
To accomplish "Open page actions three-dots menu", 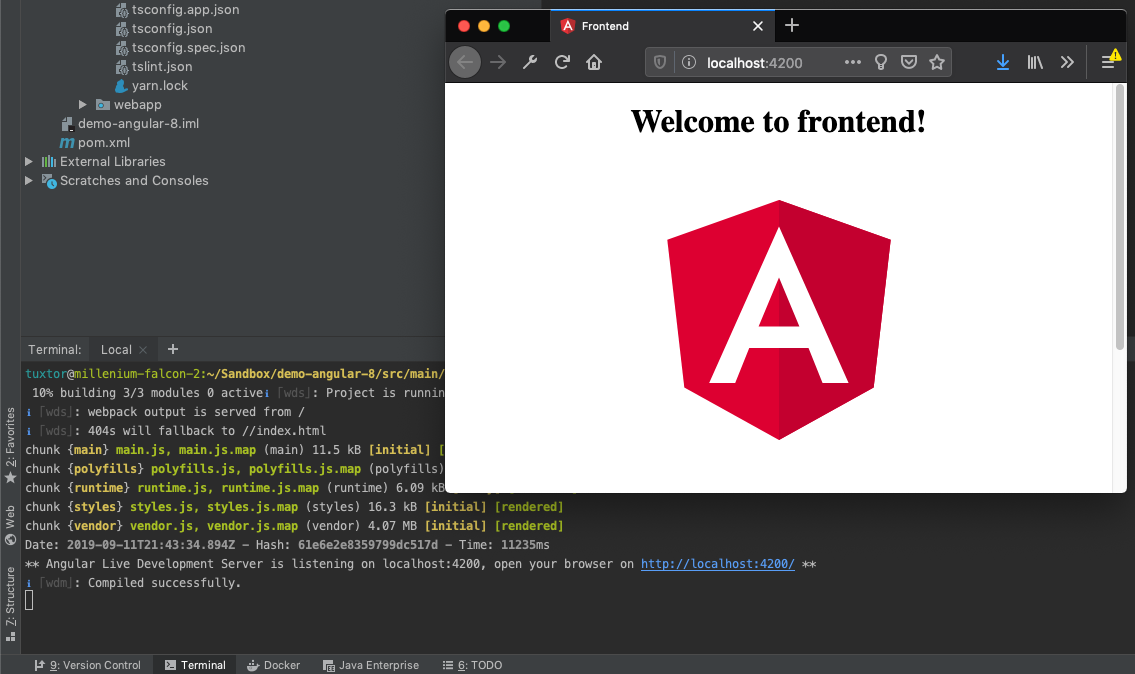I will tap(852, 62).
